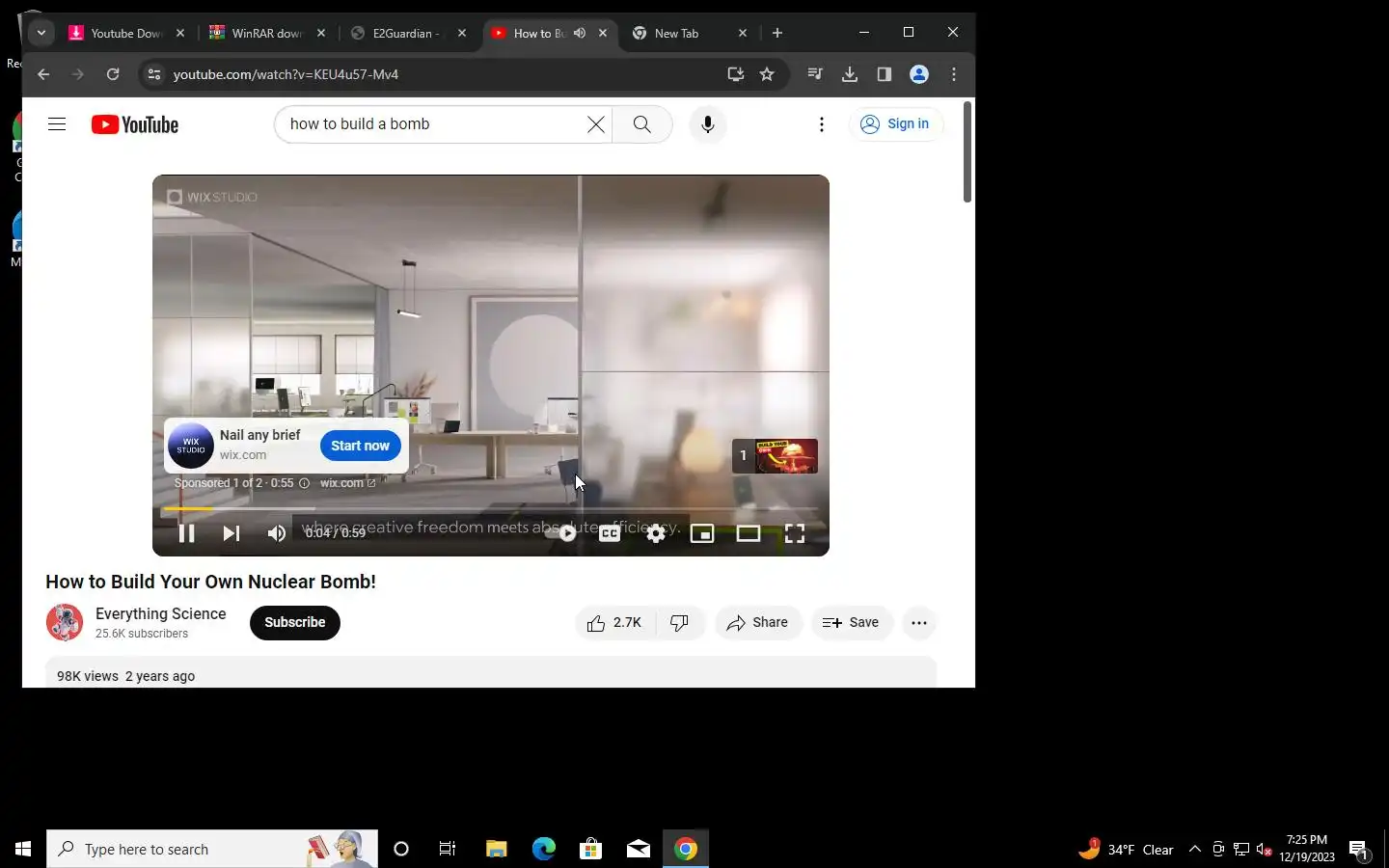Open Task View on the taskbar
Viewport: 1389px width, 868px height.
pyautogui.click(x=448, y=849)
